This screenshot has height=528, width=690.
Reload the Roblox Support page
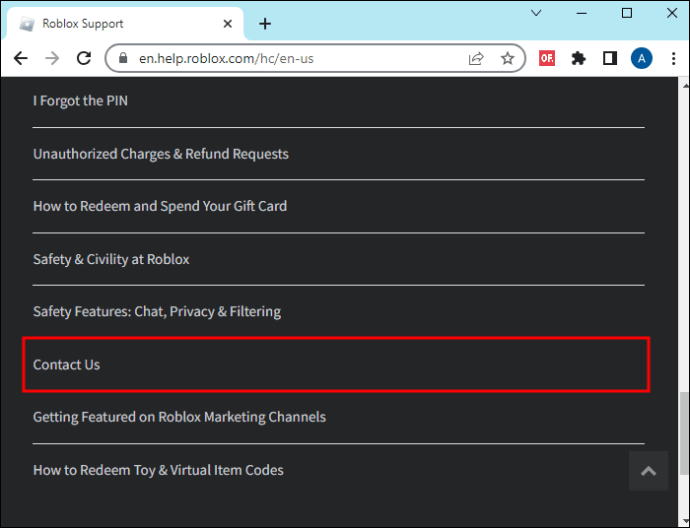coord(84,58)
